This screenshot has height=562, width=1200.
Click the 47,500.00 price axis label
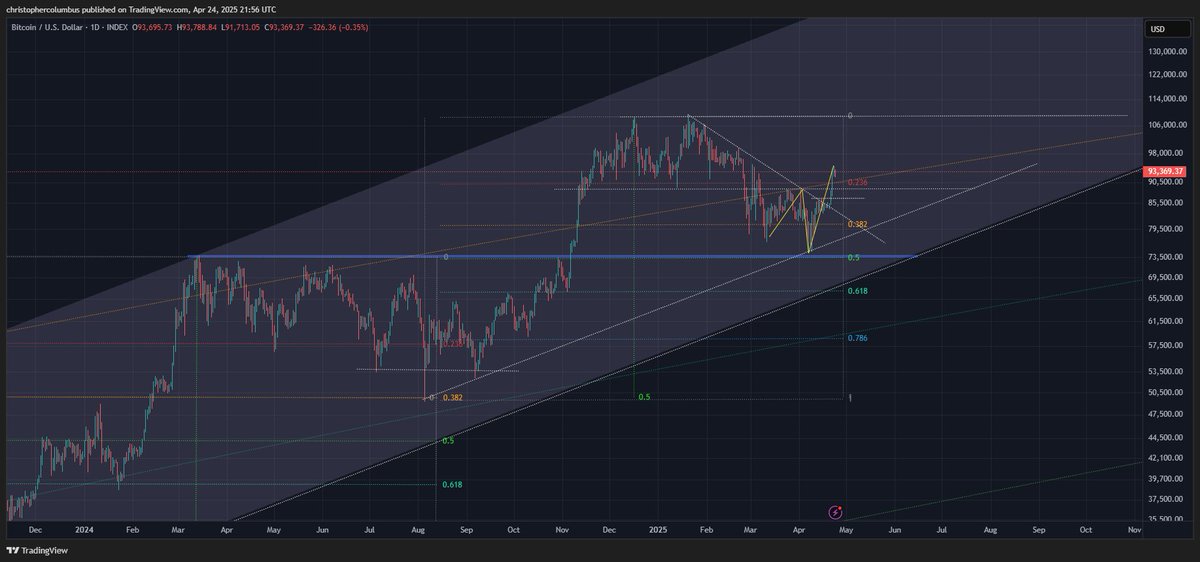pos(1168,414)
